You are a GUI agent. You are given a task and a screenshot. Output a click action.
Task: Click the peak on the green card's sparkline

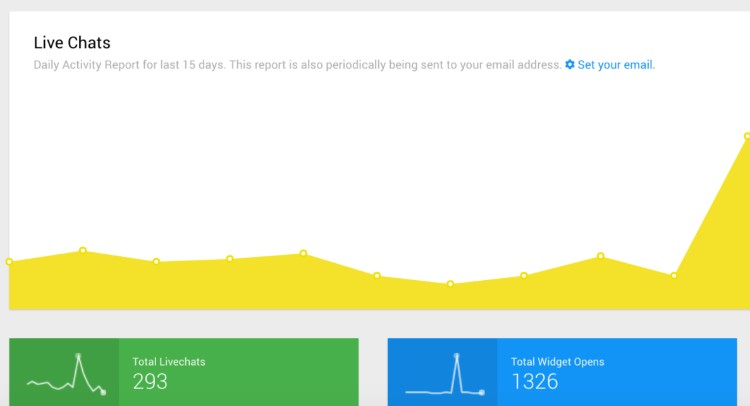[x=78, y=356]
